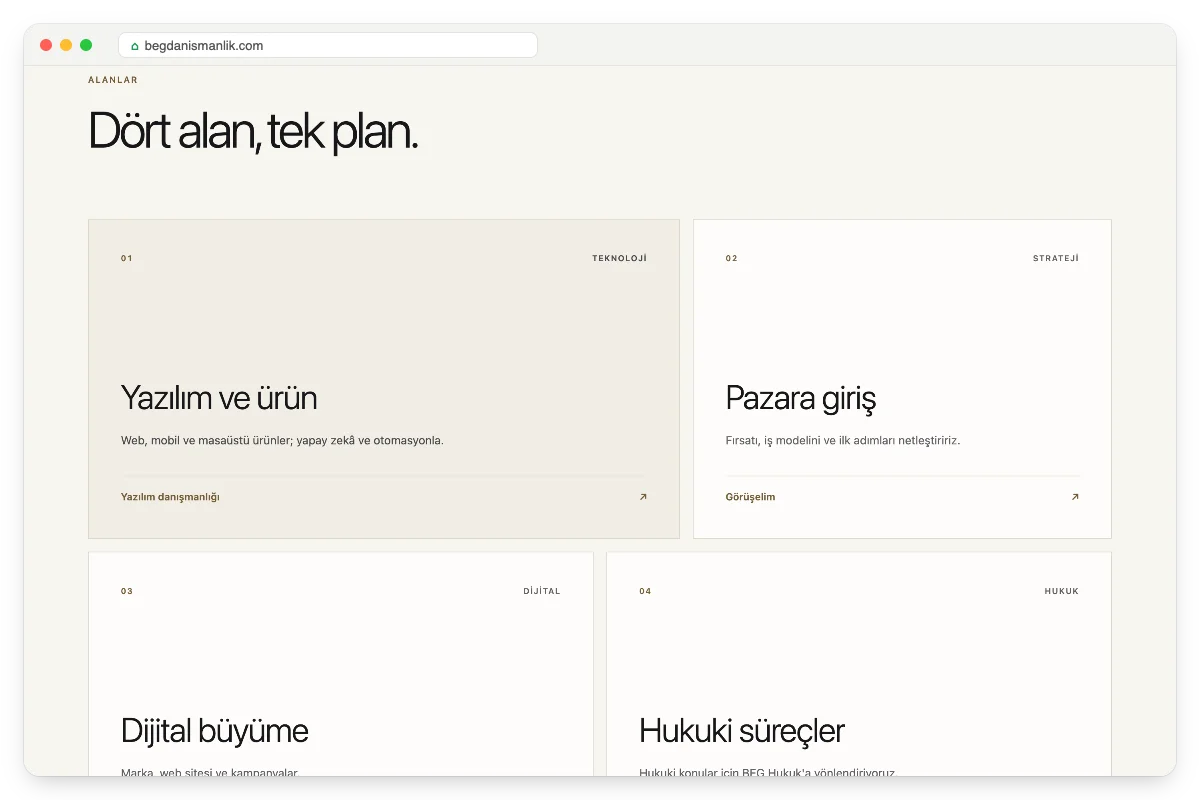Select the HUKUK category label
The image size is (1200, 800).
1062,591
